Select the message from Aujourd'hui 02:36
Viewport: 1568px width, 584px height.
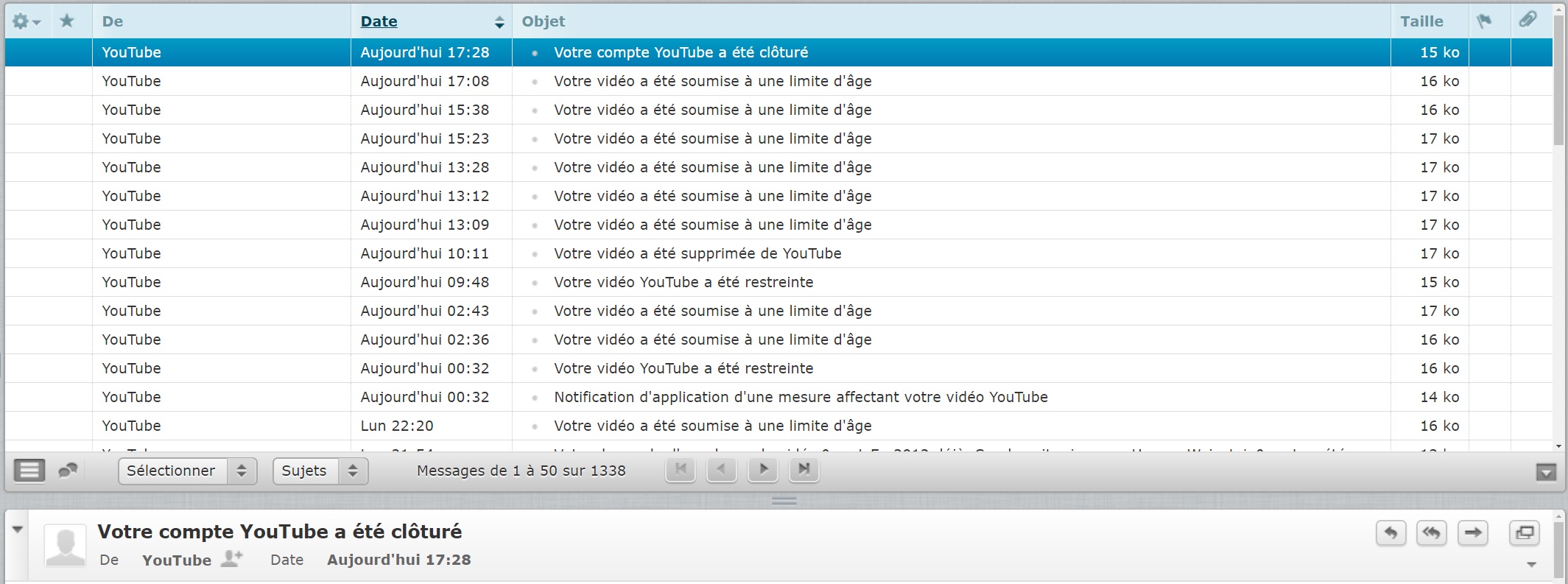click(x=778, y=340)
